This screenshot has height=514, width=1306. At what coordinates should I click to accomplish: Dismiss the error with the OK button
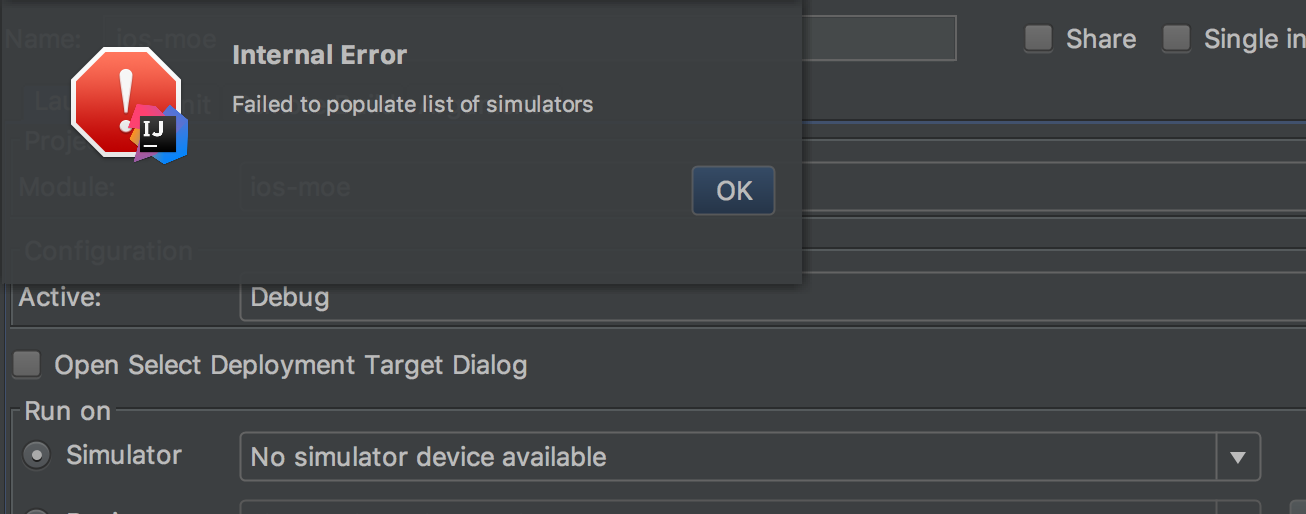tap(734, 190)
